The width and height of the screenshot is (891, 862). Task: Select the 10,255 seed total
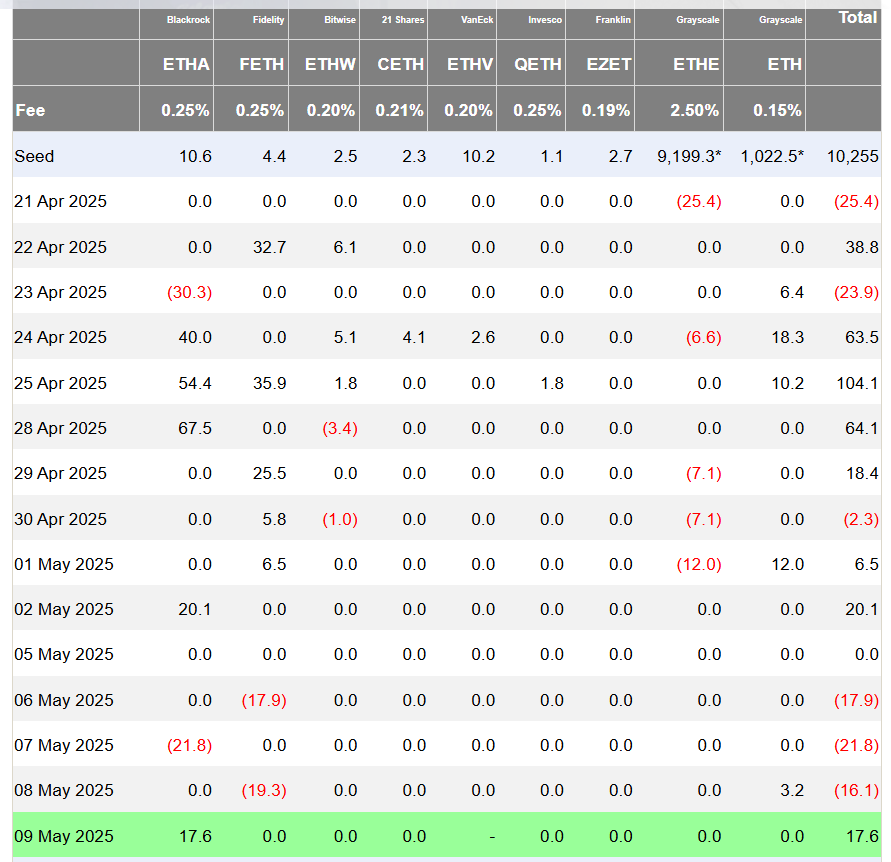click(x=853, y=156)
